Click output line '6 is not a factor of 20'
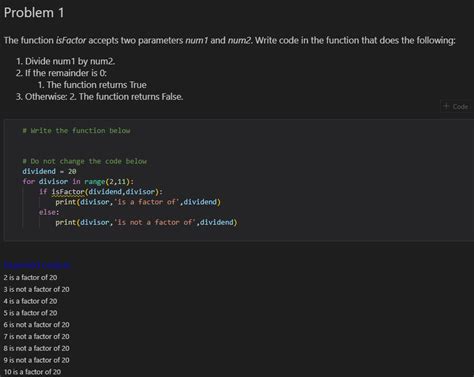Viewport: 474px width, 377px height. coord(37,325)
